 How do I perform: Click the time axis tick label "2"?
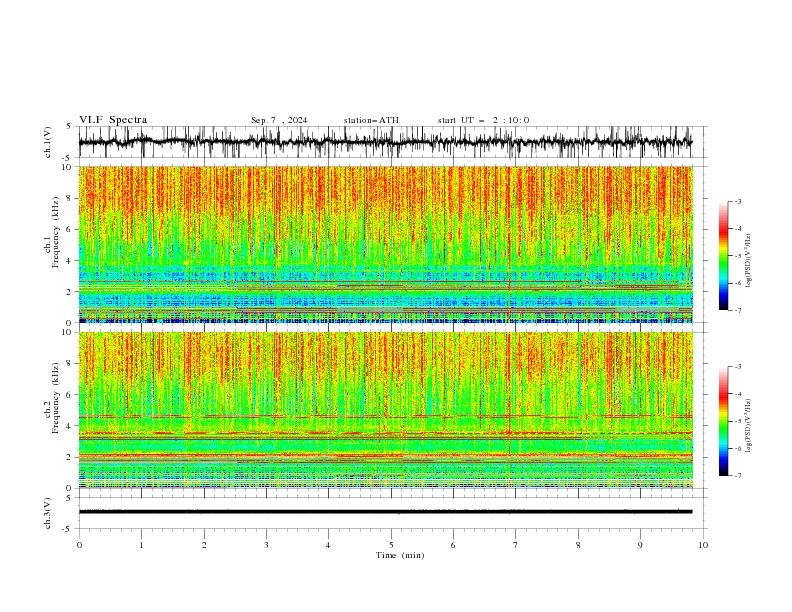204,545
